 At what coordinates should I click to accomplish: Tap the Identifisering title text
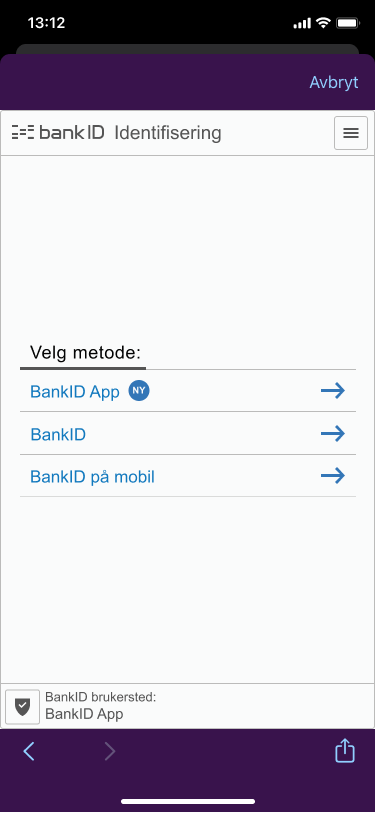point(168,133)
